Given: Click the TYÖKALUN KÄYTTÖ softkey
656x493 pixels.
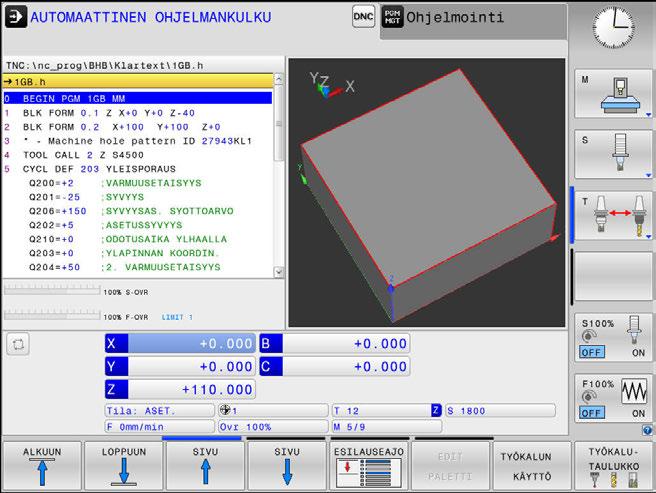Looking at the screenshot, I should click(532, 465).
